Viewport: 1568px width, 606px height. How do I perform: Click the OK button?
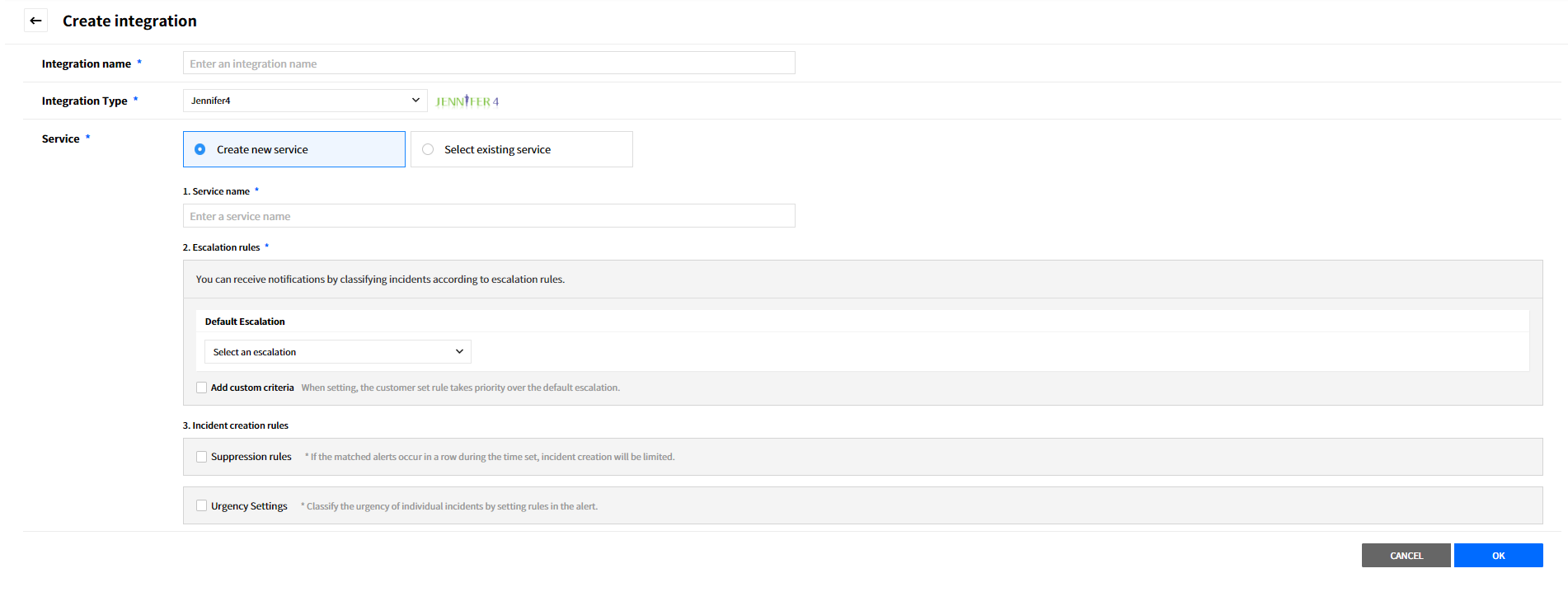[x=1498, y=556]
